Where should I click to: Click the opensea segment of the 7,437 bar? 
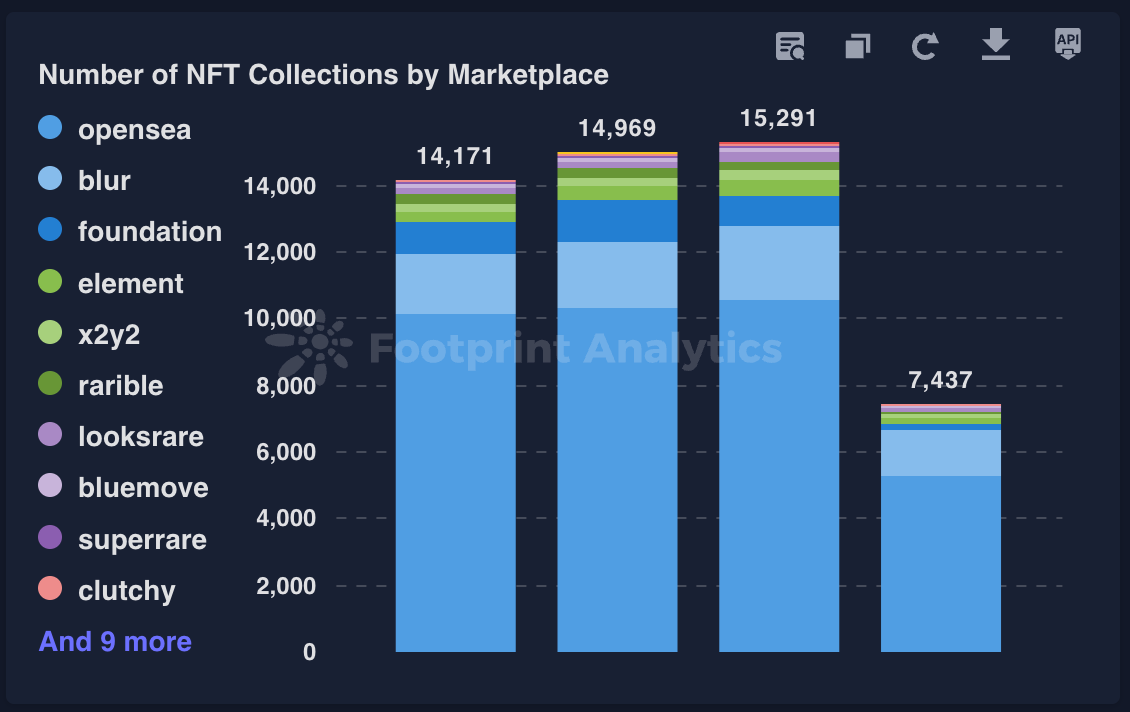tap(940, 564)
